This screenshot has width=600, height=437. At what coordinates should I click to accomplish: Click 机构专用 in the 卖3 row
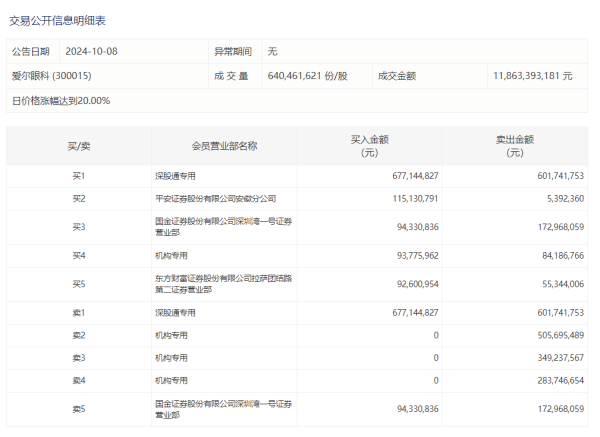pyautogui.click(x=171, y=358)
